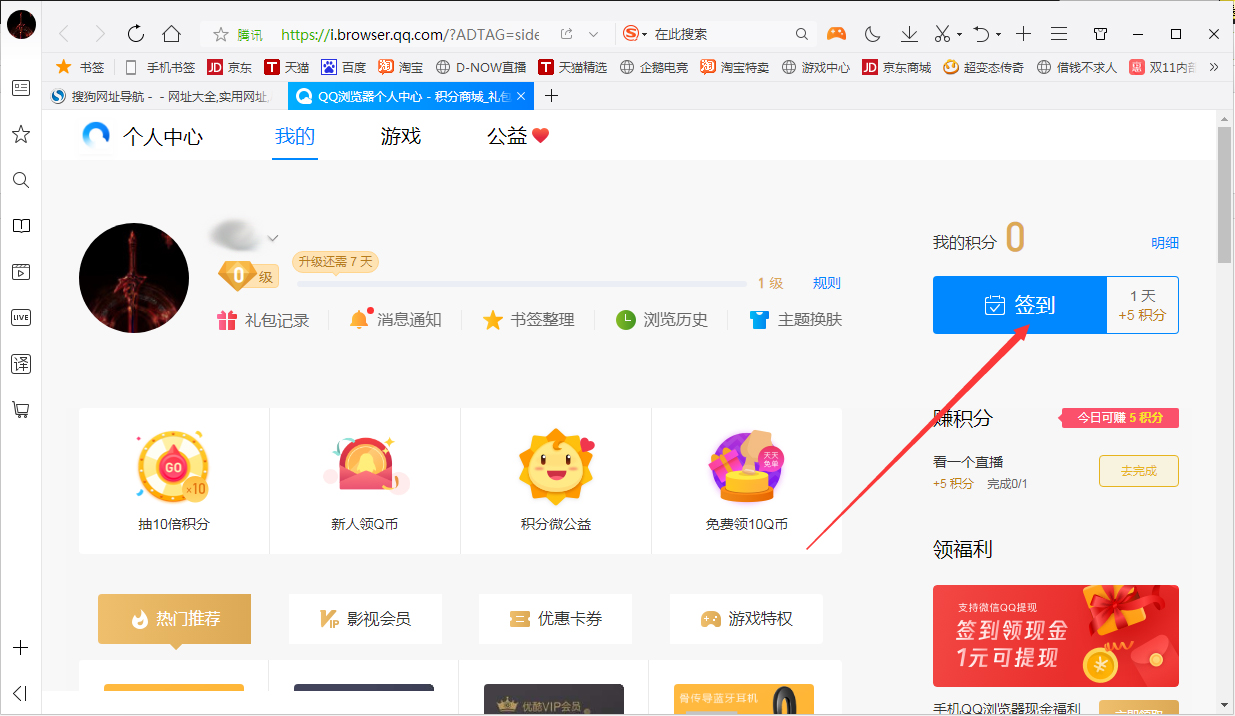This screenshot has height=716, width=1235.
Task: Toggle night mode with the moon icon
Action: point(871,33)
